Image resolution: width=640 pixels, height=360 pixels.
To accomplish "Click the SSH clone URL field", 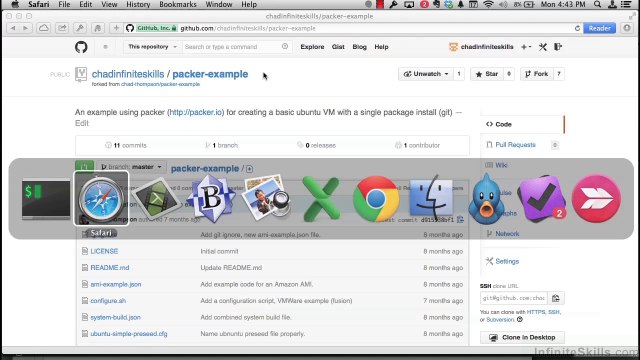I will [514, 298].
